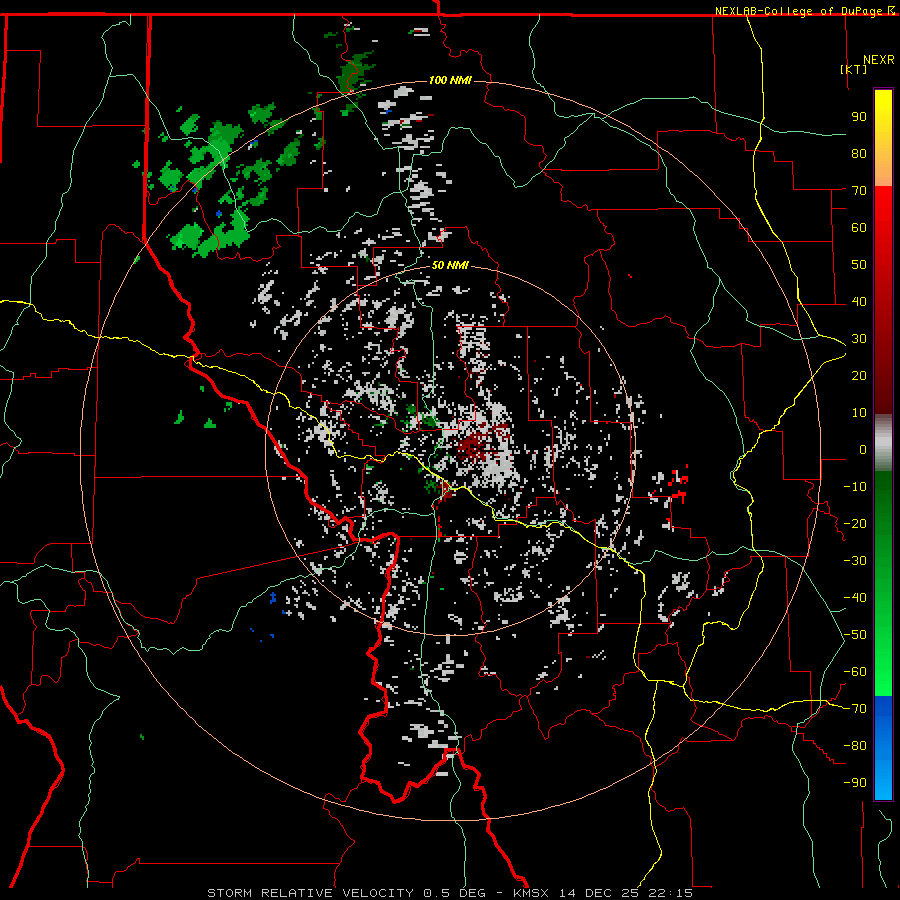The width and height of the screenshot is (900, 900).
Task: Click the [KT] units label
Action: [854, 69]
